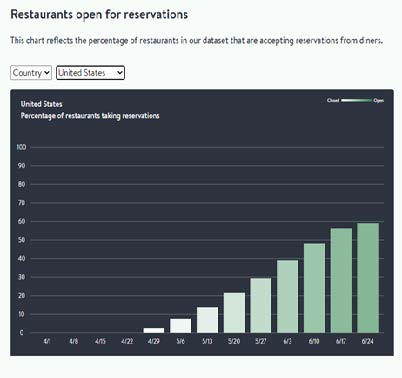The width and height of the screenshot is (402, 378).
Task: Select the 6/10 bar
Action: tap(314, 288)
